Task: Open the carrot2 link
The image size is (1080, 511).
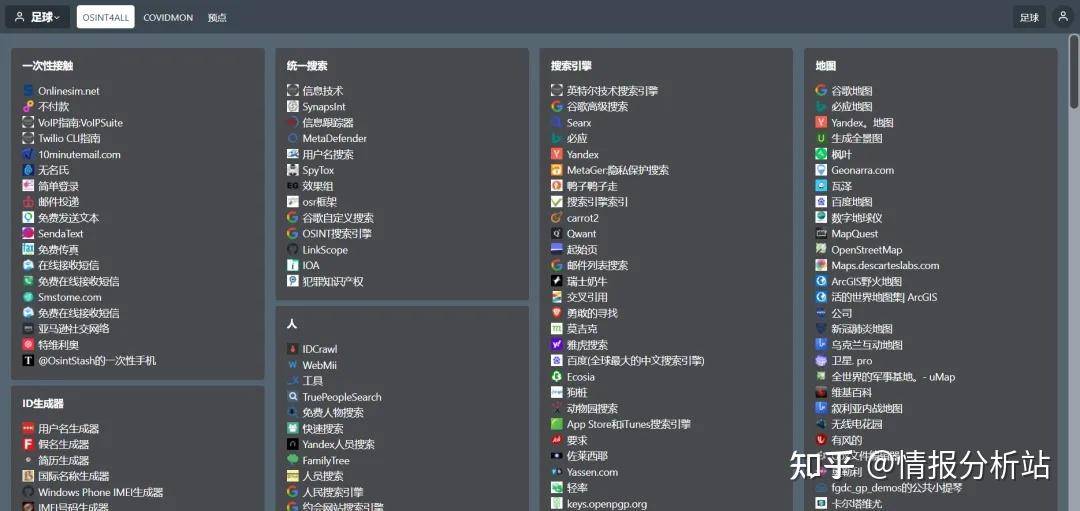Action: (x=583, y=218)
